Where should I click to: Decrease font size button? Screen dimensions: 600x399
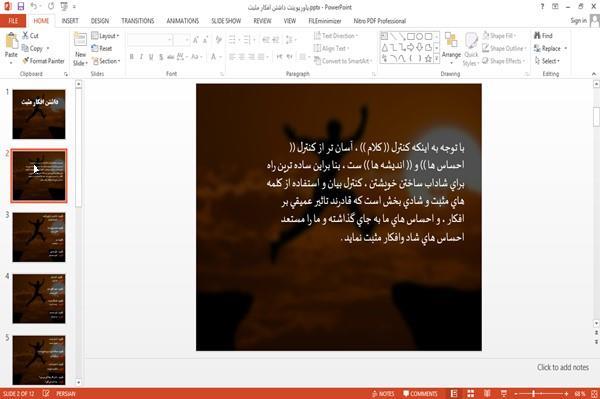tap(206, 40)
